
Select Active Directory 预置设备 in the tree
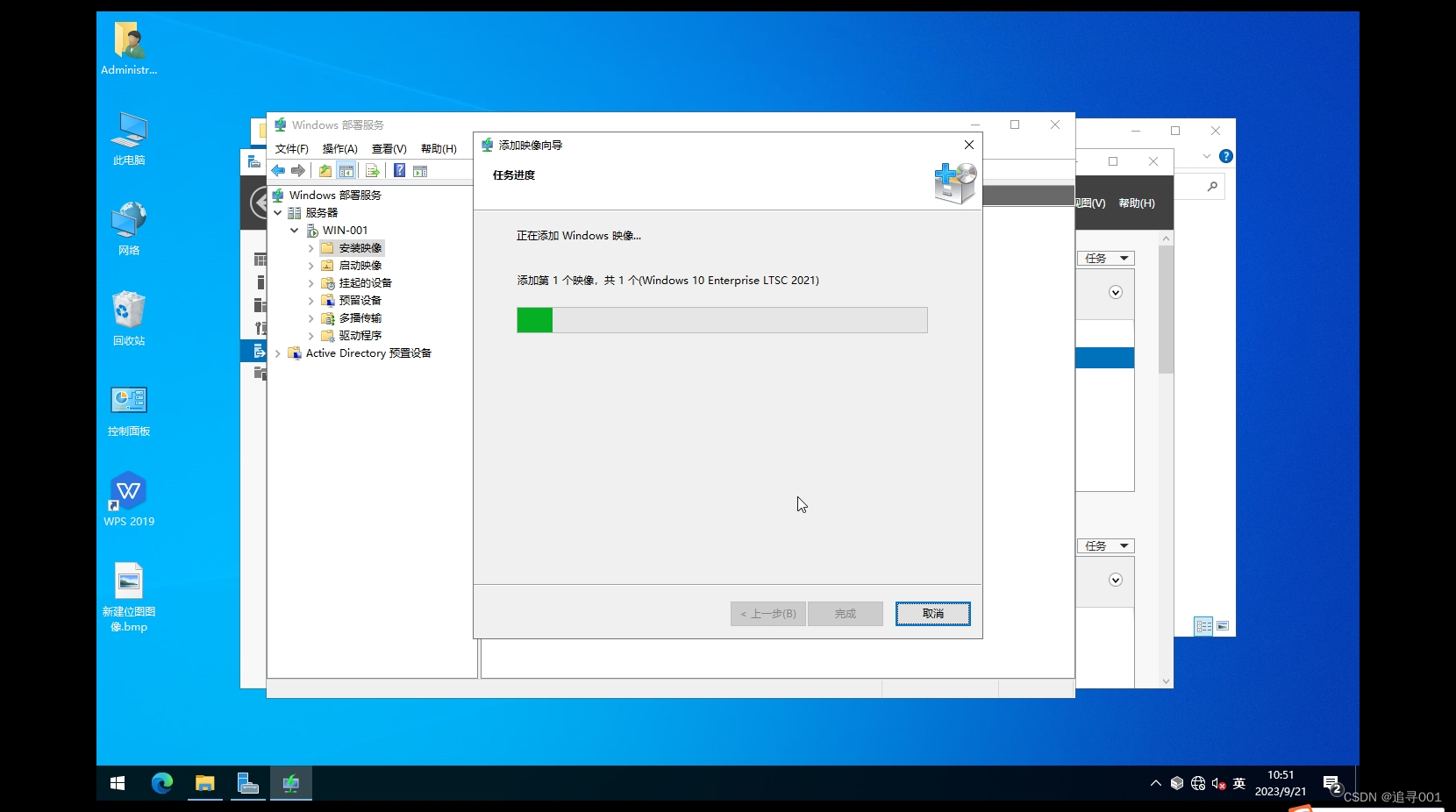(x=368, y=353)
